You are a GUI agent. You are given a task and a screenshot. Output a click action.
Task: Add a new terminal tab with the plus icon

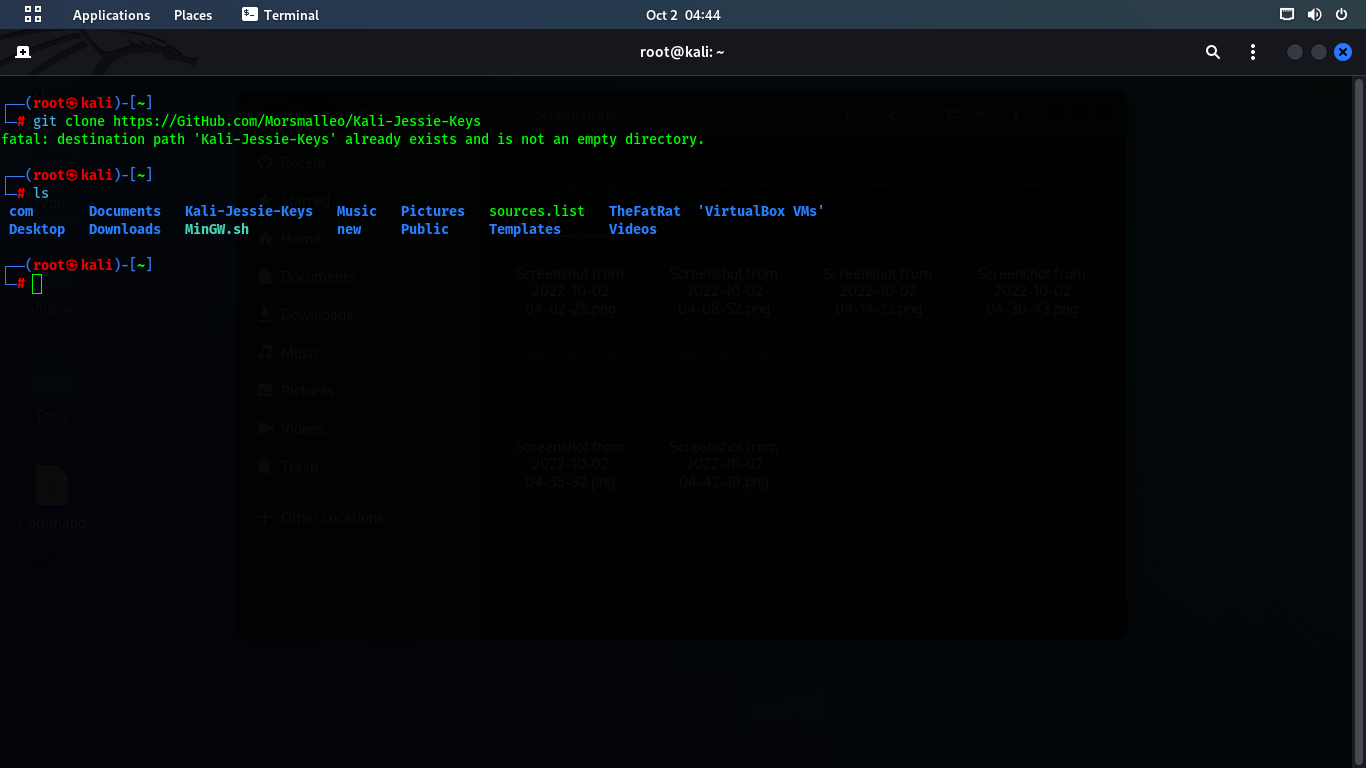[23, 52]
